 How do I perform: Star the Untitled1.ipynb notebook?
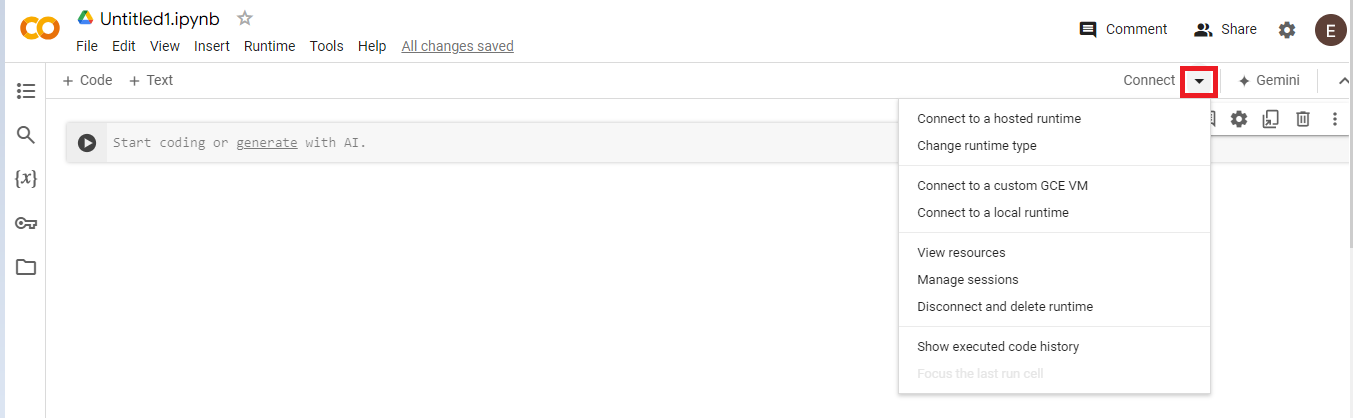click(x=245, y=19)
